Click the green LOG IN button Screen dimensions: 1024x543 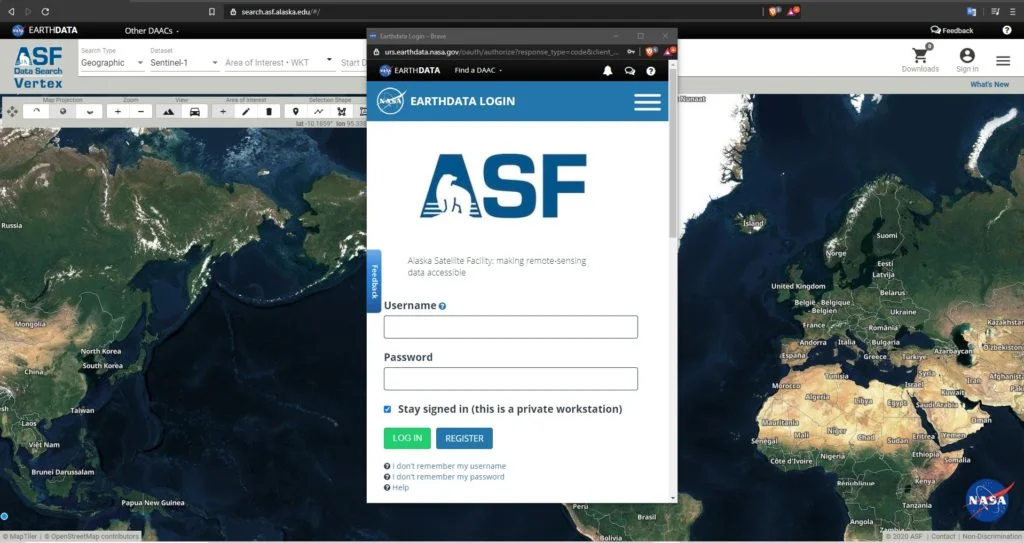(408, 438)
